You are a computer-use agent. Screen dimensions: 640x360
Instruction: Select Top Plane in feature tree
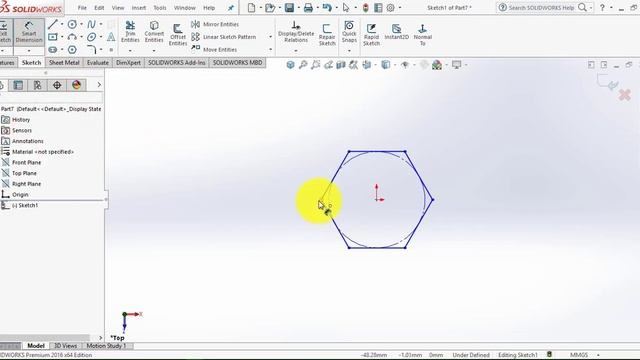24,173
